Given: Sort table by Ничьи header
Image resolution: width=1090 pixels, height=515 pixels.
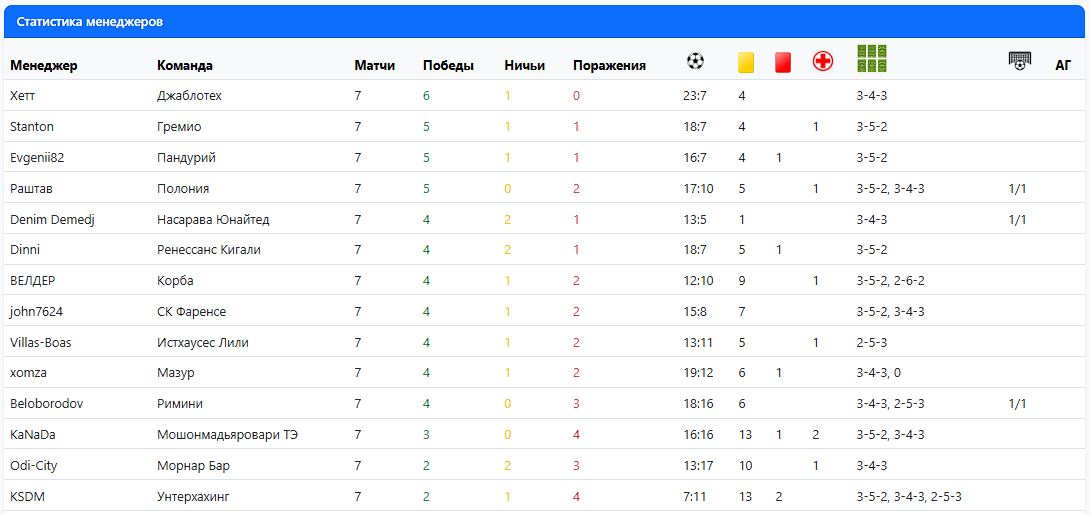Looking at the screenshot, I should coord(524,66).
